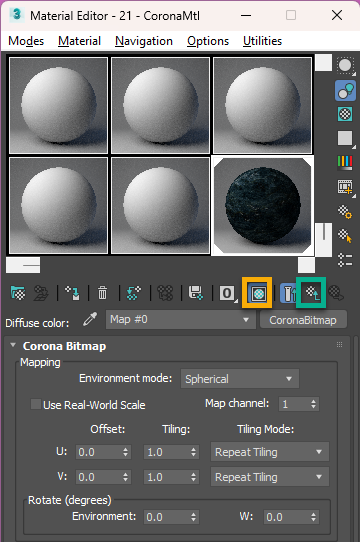Click the Get Material icon

coord(18,293)
